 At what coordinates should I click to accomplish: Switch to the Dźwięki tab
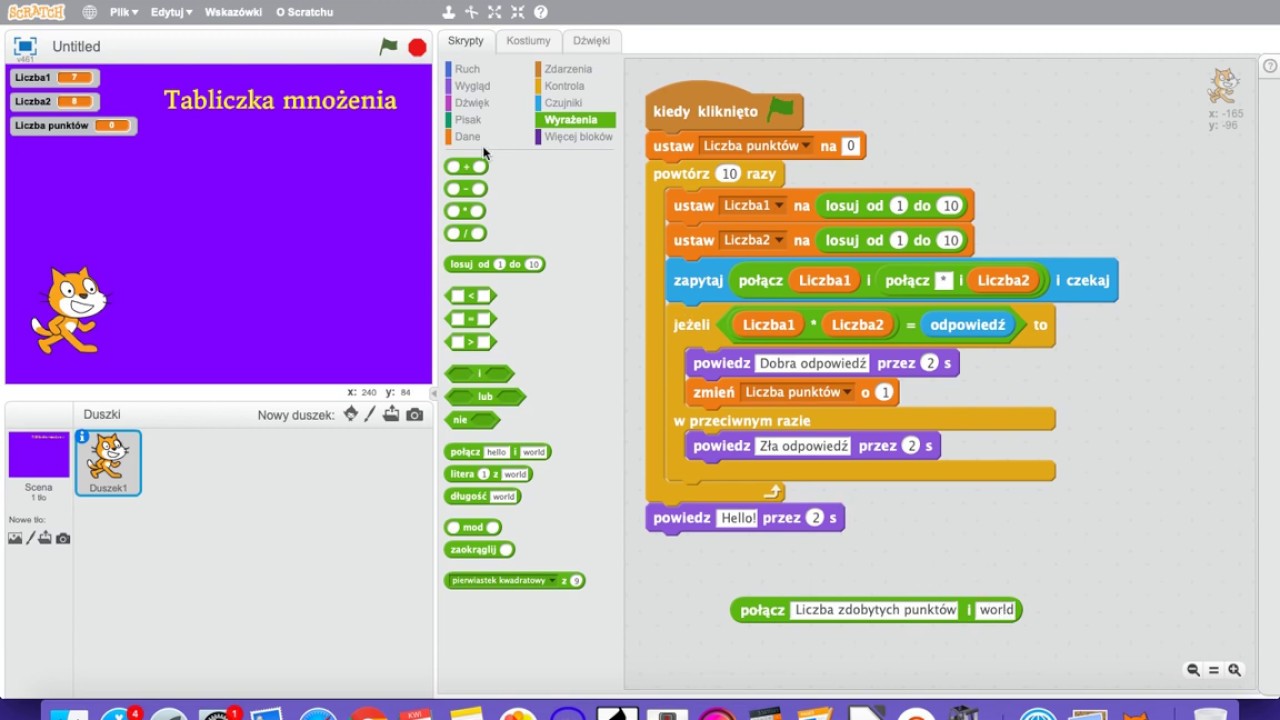(592, 41)
